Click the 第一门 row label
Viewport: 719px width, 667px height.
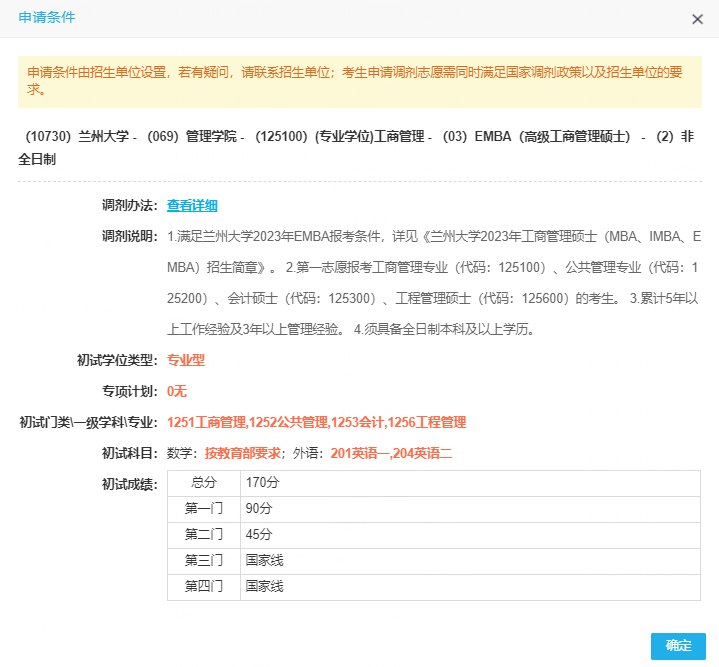(x=204, y=509)
